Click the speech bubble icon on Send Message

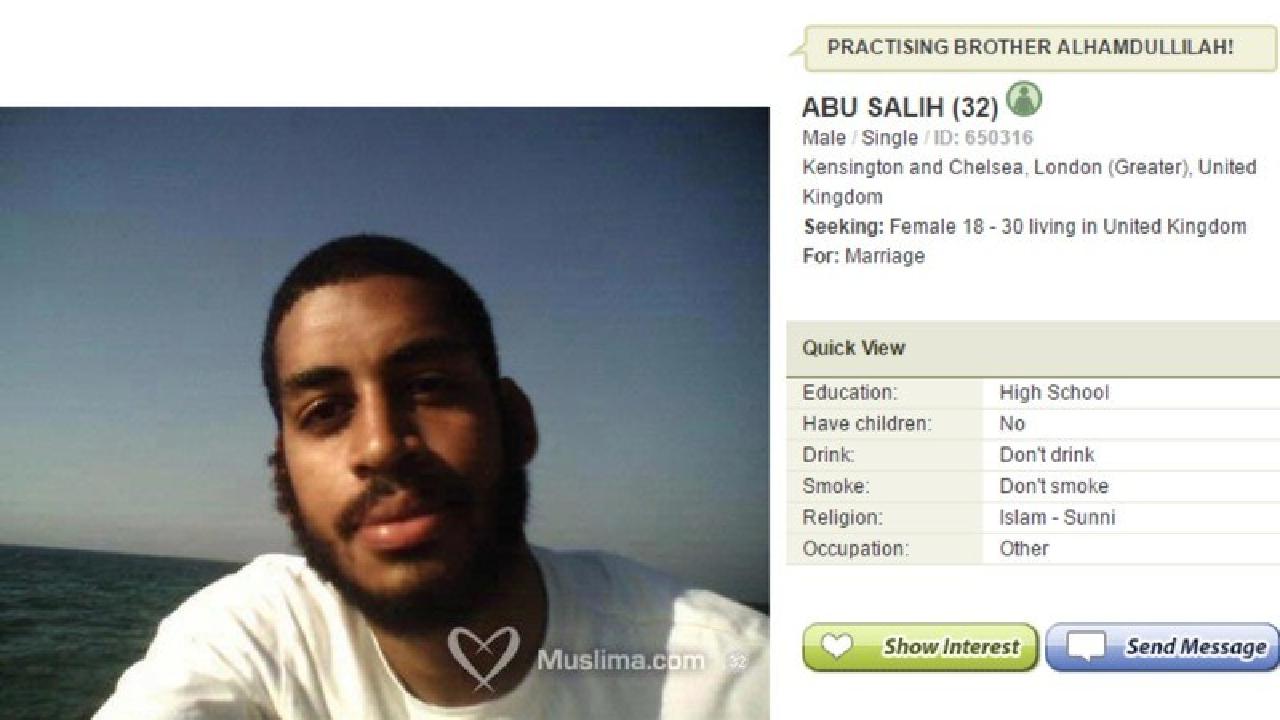(1086, 648)
